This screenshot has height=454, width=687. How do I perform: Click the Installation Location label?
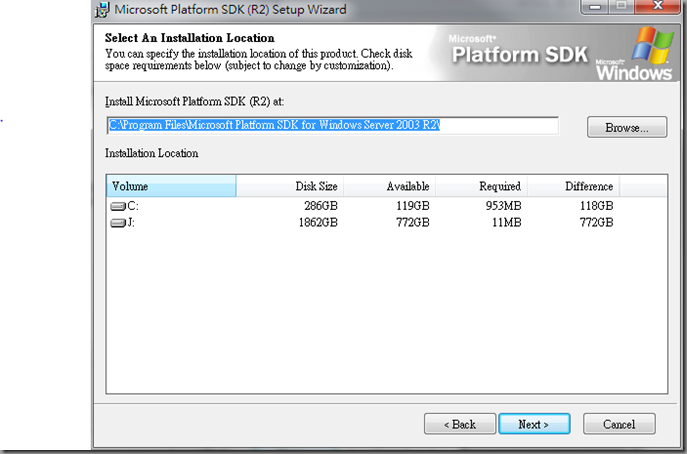[x=152, y=153]
